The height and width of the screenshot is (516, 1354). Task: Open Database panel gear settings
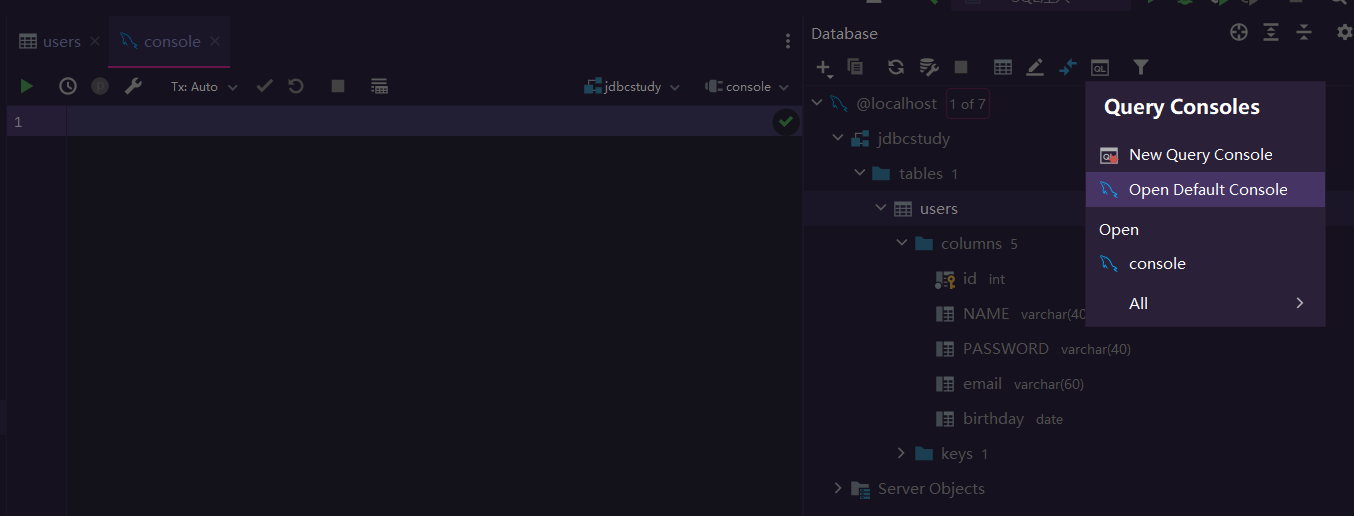pyautogui.click(x=1345, y=33)
